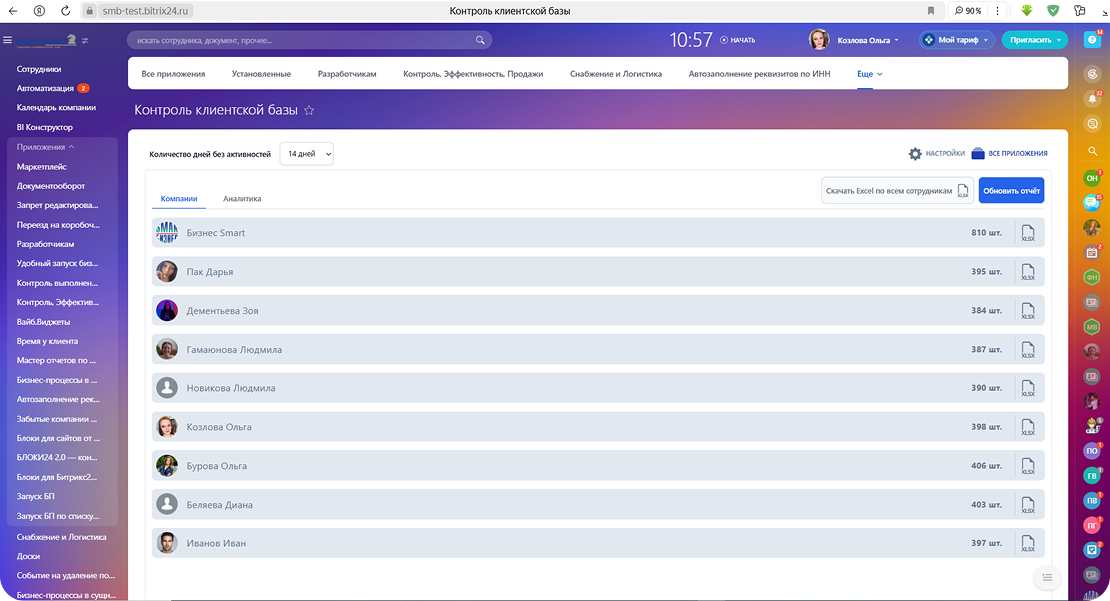1110x601 pixels.
Task: Toggle the hamburger menu in left sidebar
Action: point(8,40)
